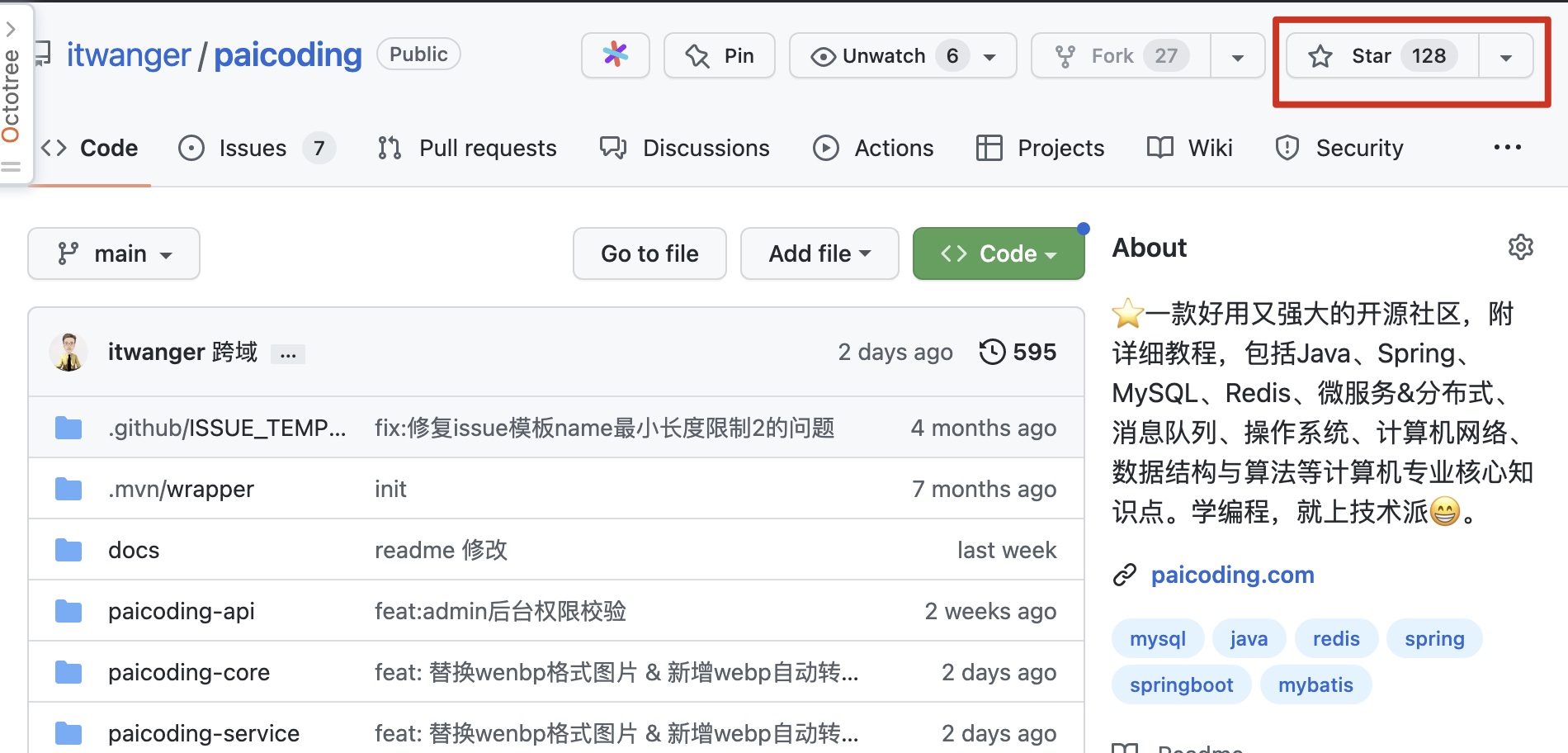Viewport: 1568px width, 753px height.
Task: Show more repository tabs via ellipsis
Action: (1508, 147)
